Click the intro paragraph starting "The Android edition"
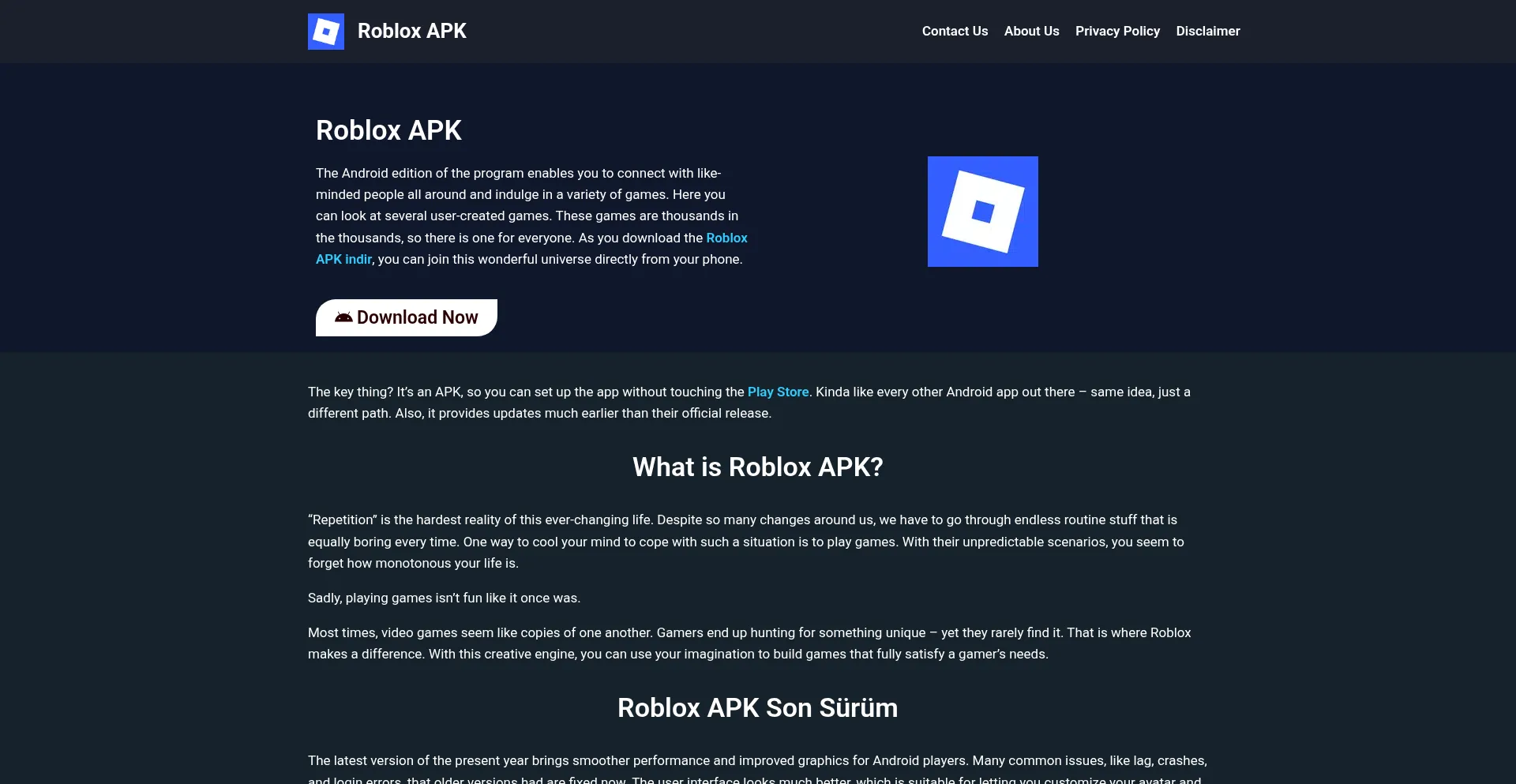 tap(531, 216)
